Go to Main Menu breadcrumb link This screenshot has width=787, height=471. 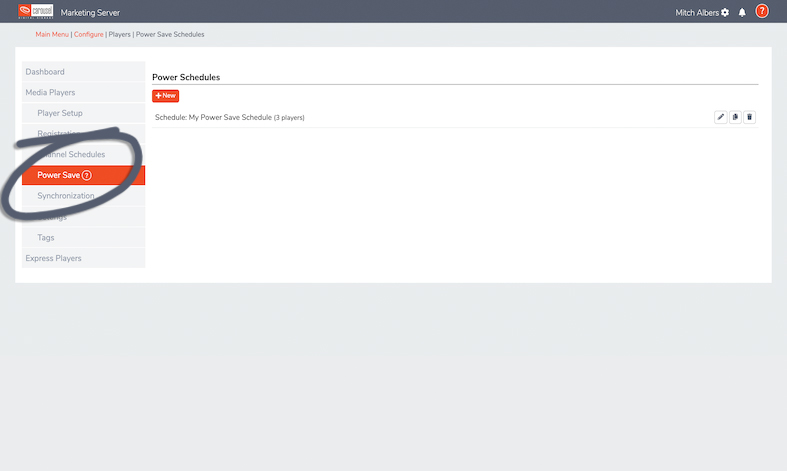[52, 35]
